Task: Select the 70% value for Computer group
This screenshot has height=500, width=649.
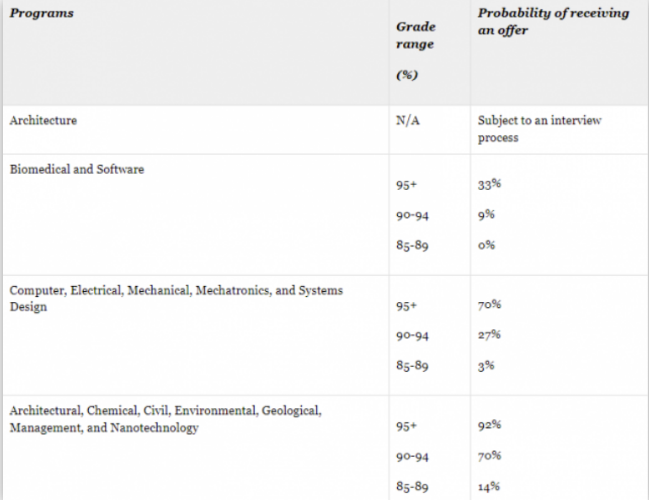Action: tap(489, 305)
